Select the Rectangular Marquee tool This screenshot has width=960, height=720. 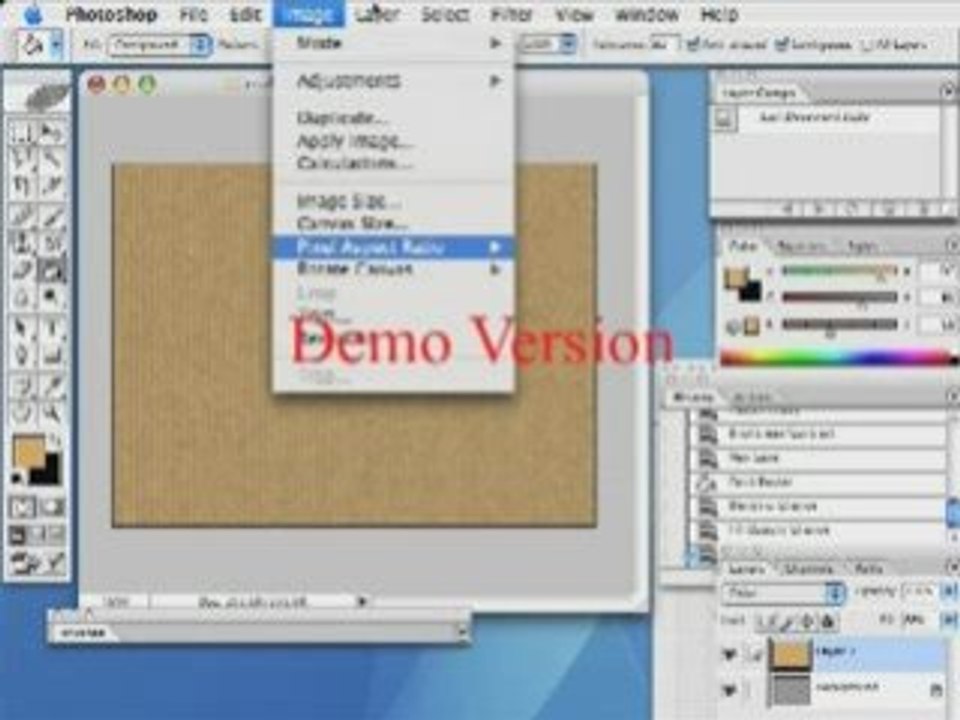[x=22, y=132]
